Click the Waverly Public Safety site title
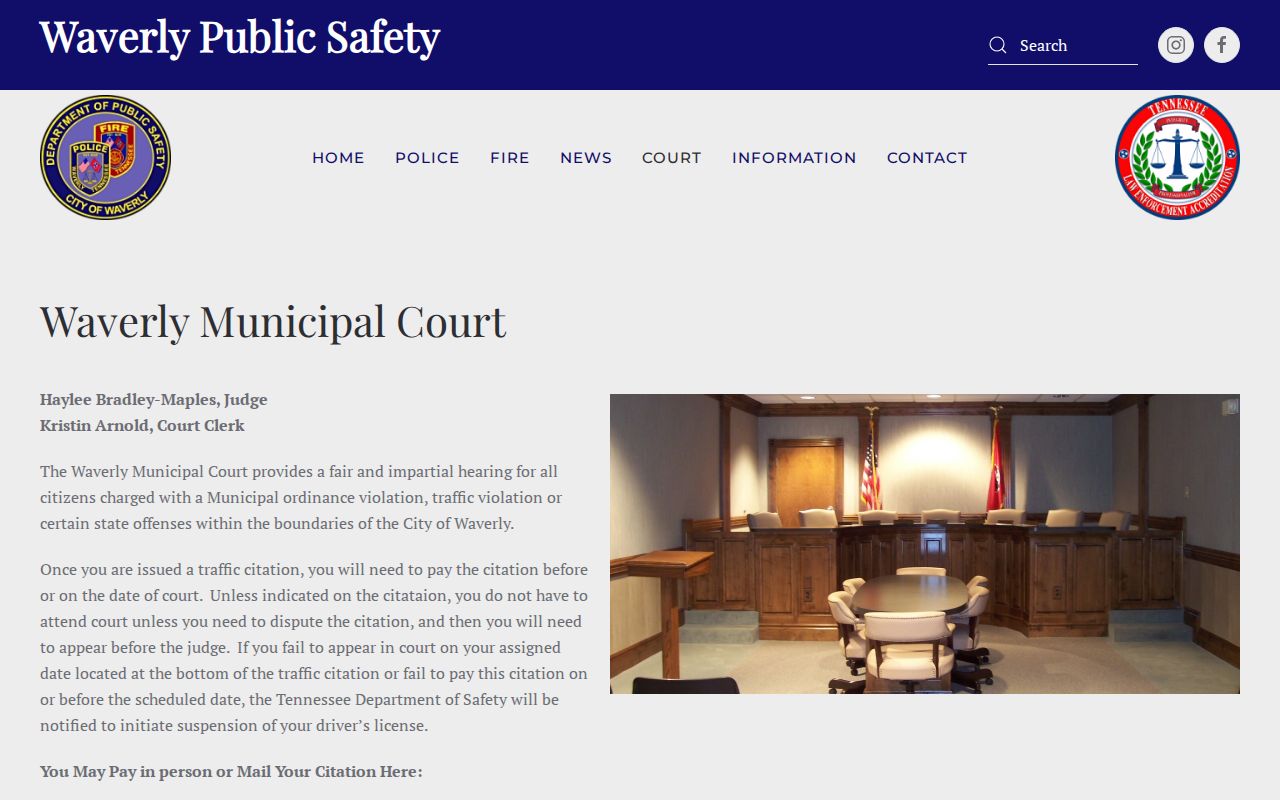 (x=240, y=38)
